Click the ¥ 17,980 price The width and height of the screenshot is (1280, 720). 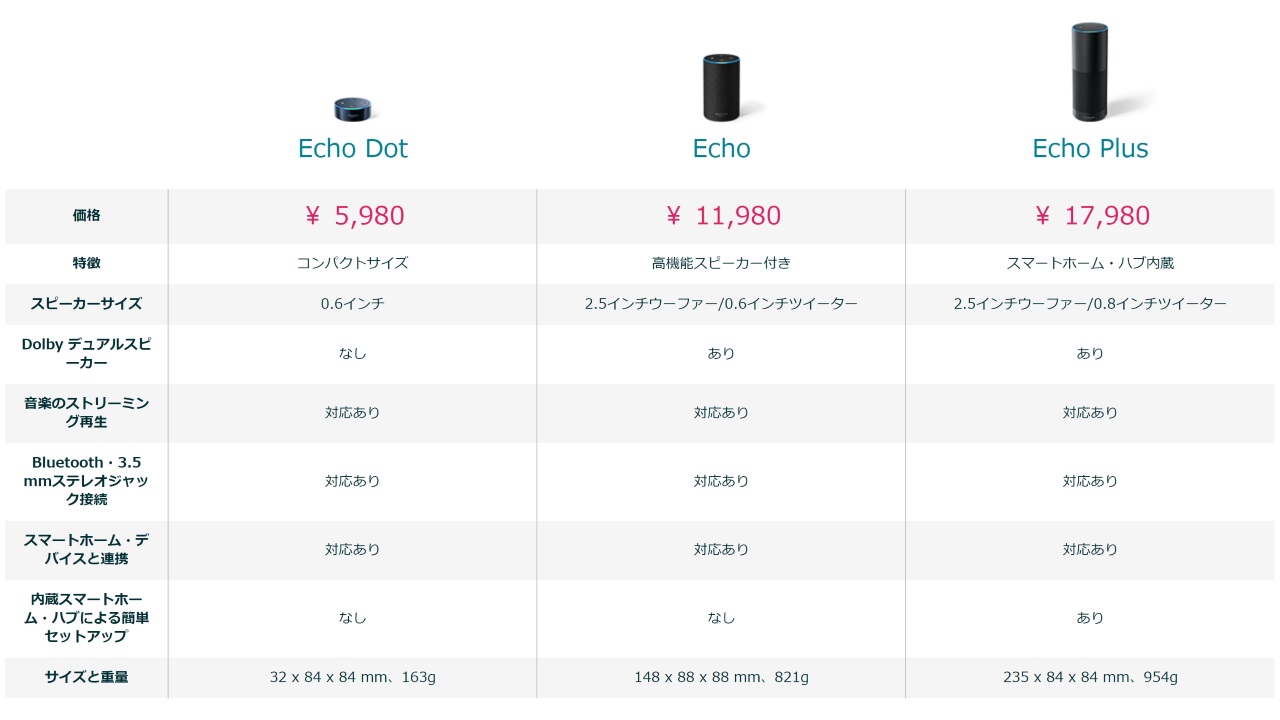click(x=1091, y=216)
